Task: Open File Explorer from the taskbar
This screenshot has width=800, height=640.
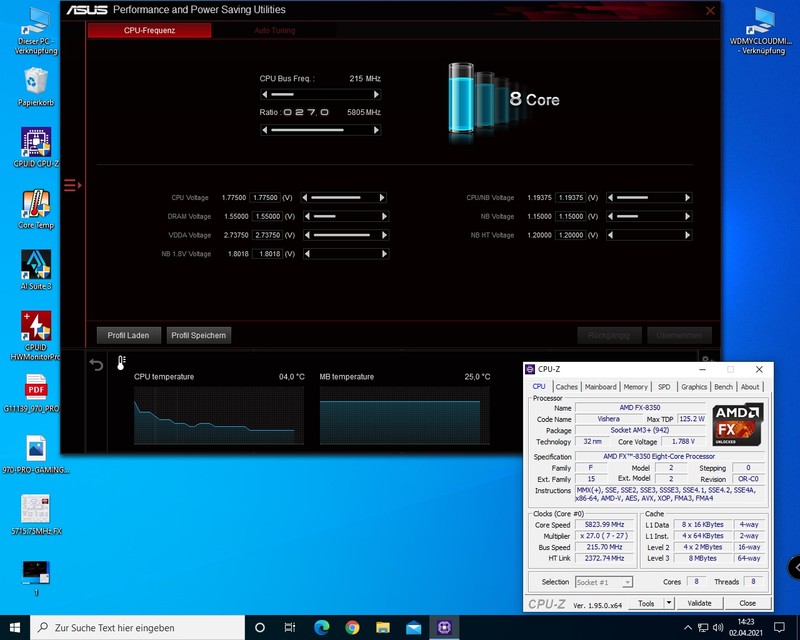Action: (383, 628)
